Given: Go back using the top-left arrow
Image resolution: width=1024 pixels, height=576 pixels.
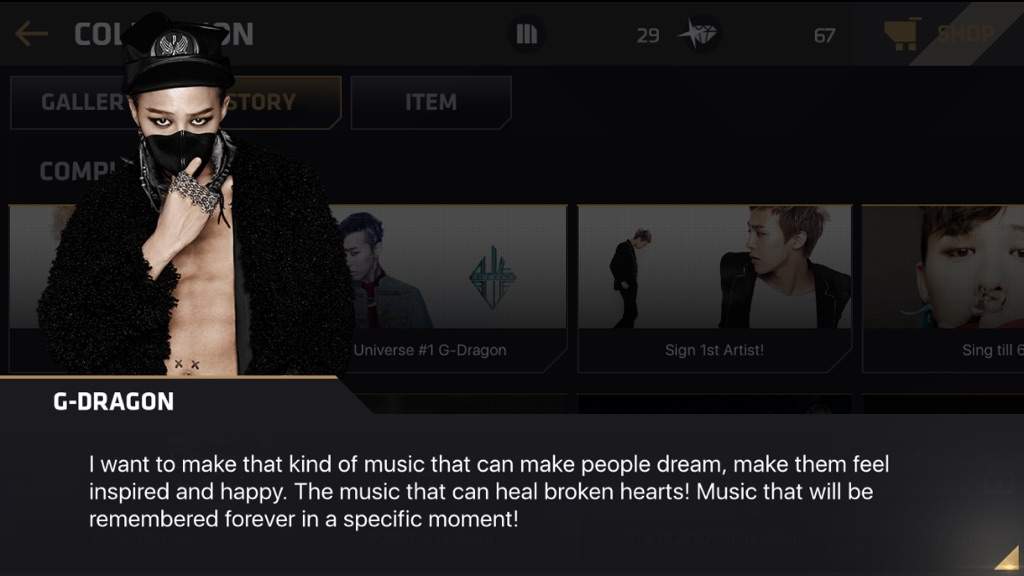Looking at the screenshot, I should pyautogui.click(x=31, y=34).
